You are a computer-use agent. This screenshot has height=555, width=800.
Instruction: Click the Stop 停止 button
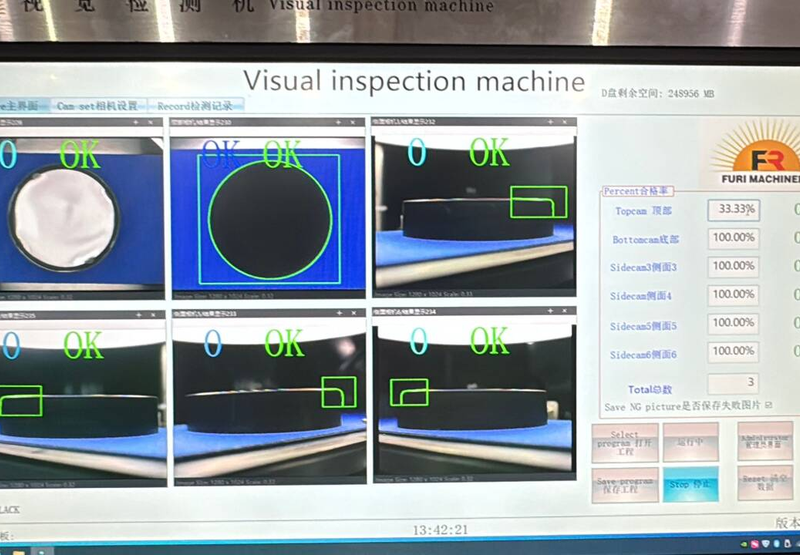point(690,484)
